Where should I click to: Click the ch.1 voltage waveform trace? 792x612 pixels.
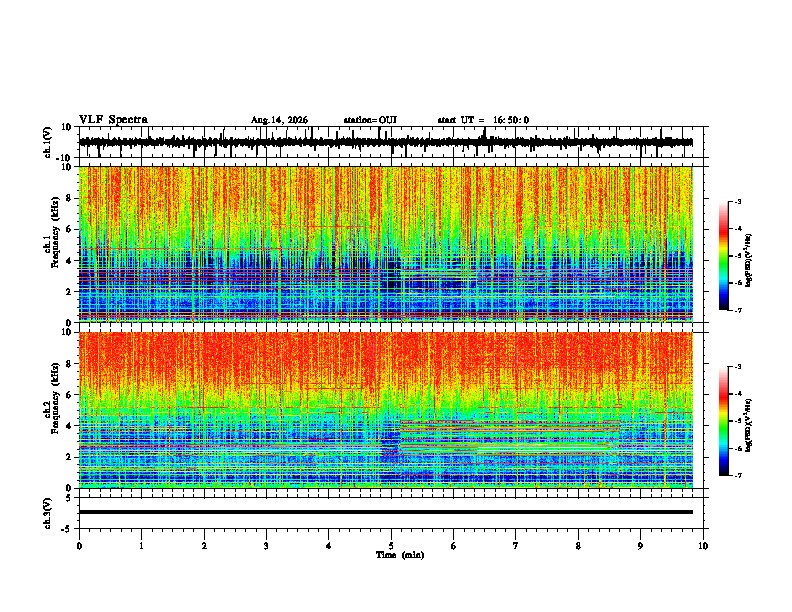click(386, 142)
